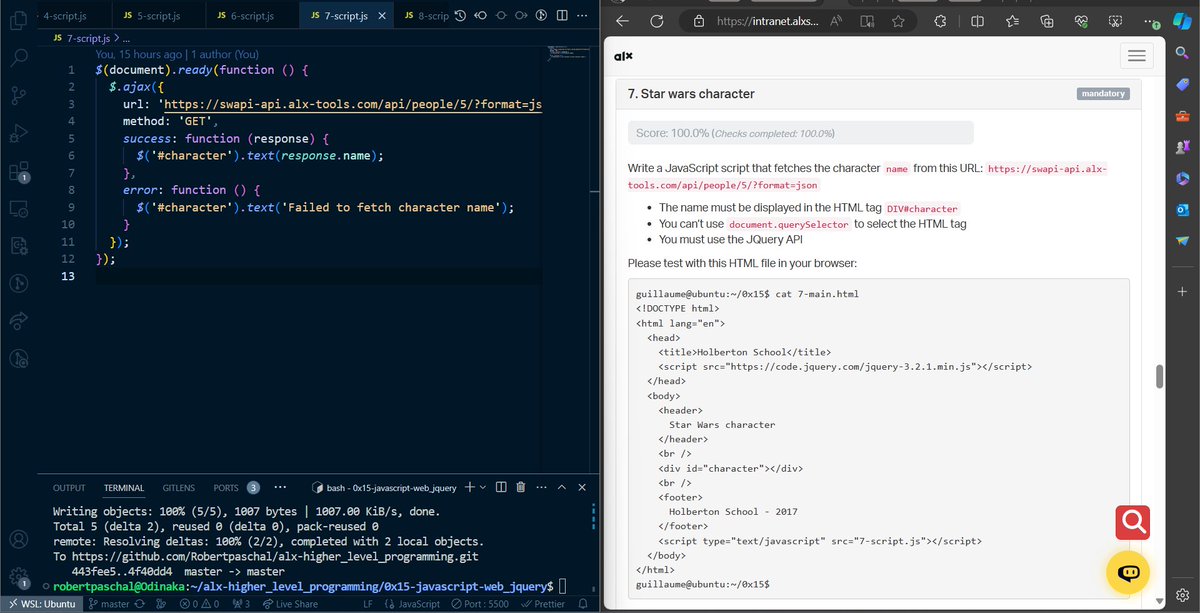Click the Score progress bar
The height and width of the screenshot is (613, 1200).
point(800,133)
